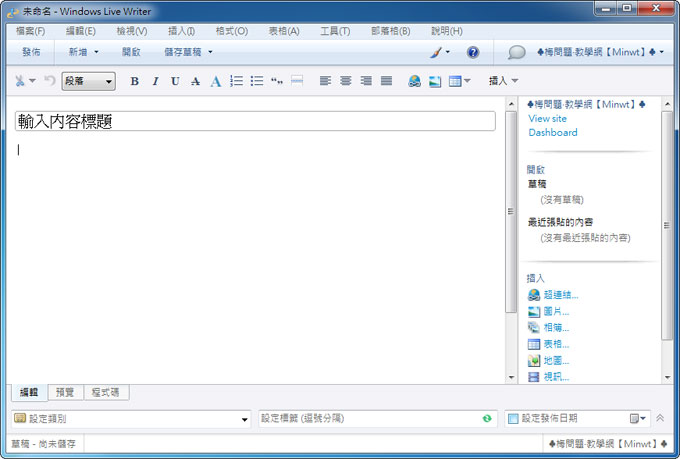
Task: Switch to the 預覽 preview tab
Action: pyautogui.click(x=65, y=393)
